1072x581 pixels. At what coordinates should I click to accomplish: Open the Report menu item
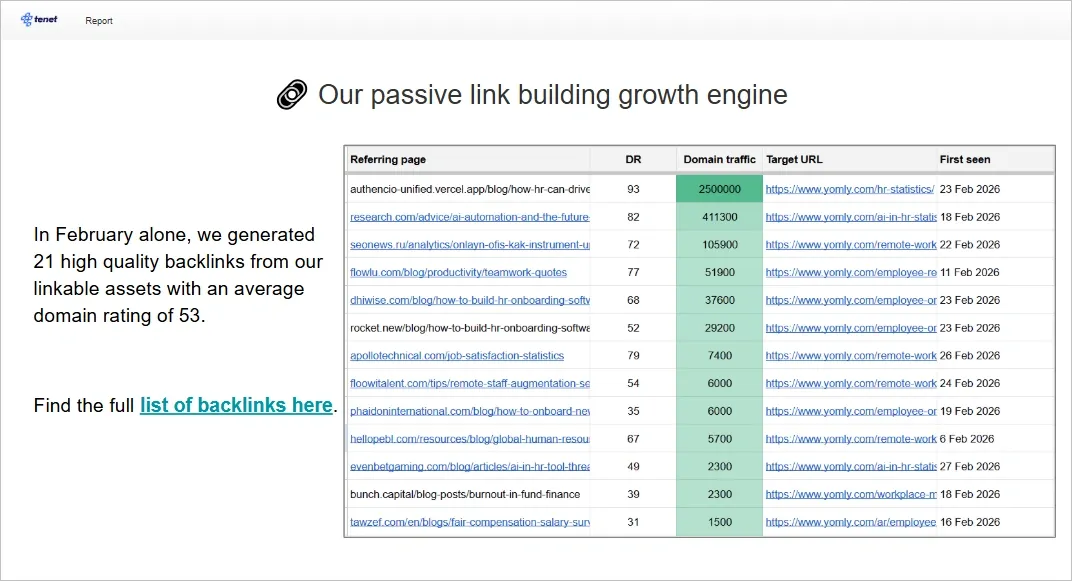(x=99, y=21)
